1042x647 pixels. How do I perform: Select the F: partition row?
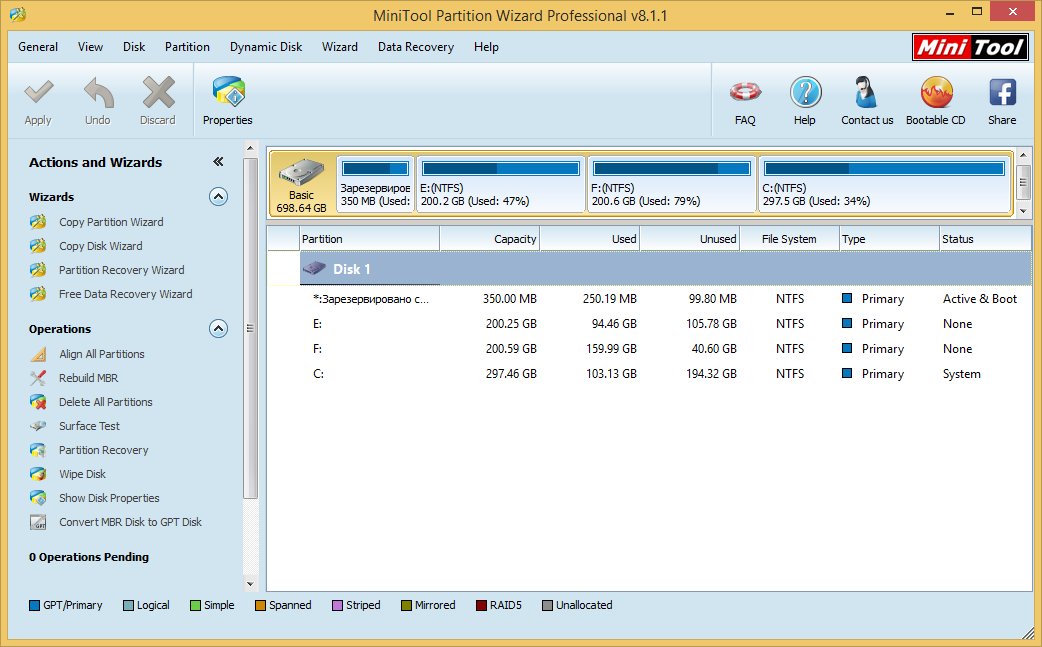point(649,349)
